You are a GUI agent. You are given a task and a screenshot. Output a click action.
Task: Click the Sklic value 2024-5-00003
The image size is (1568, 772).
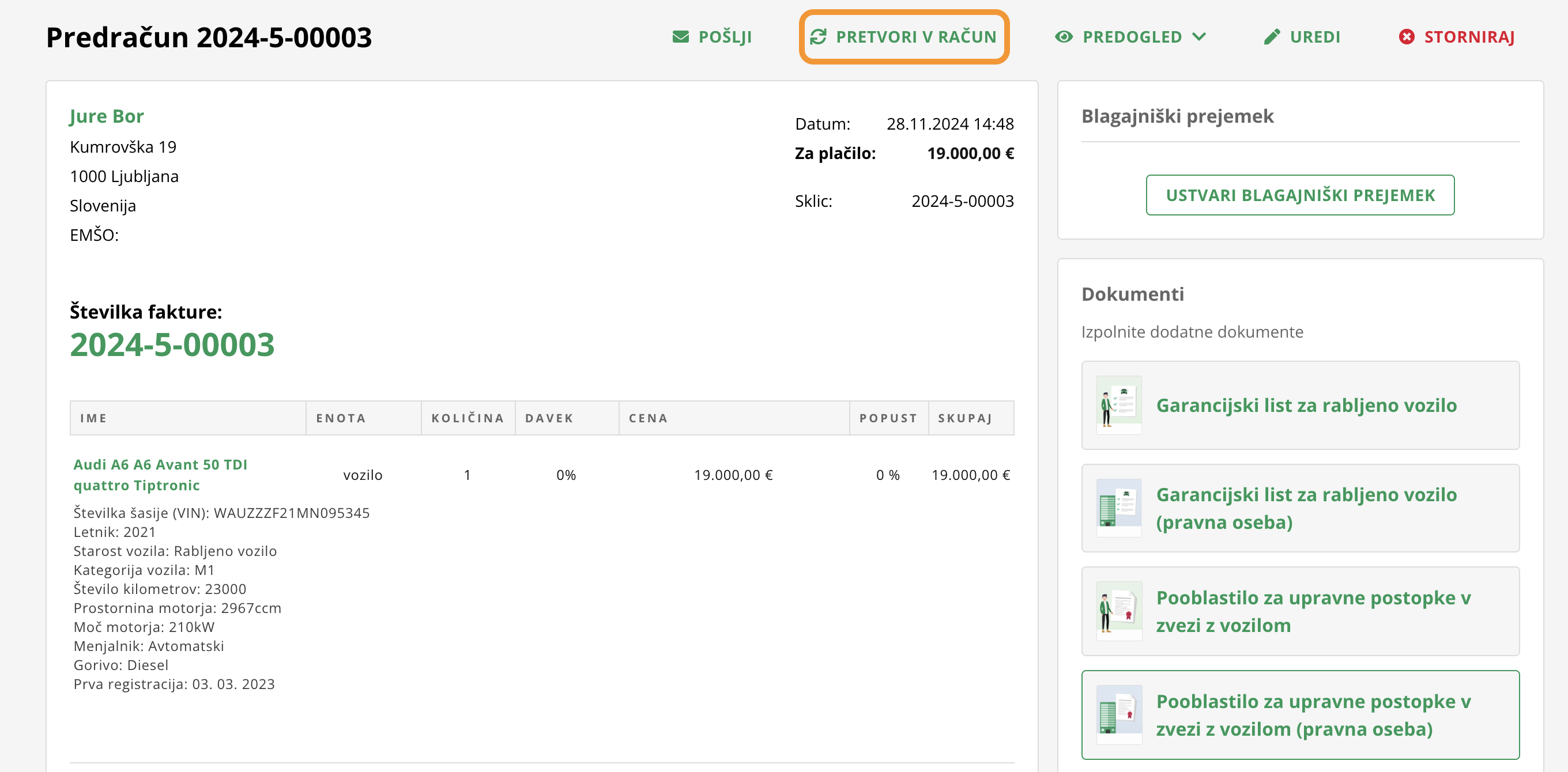[962, 202]
